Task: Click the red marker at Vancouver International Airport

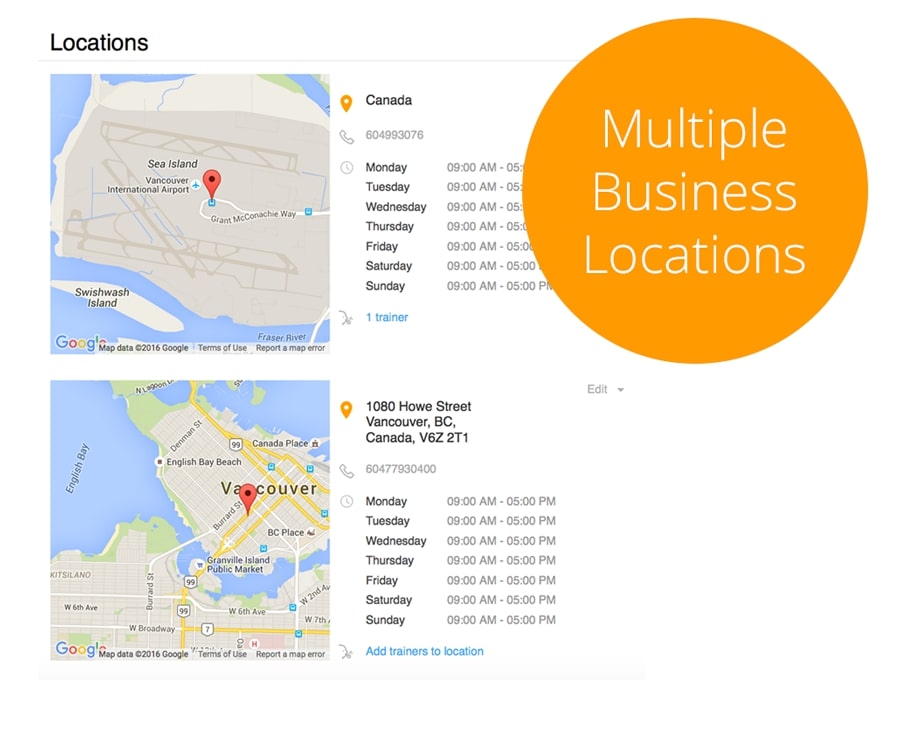Action: coord(211,182)
